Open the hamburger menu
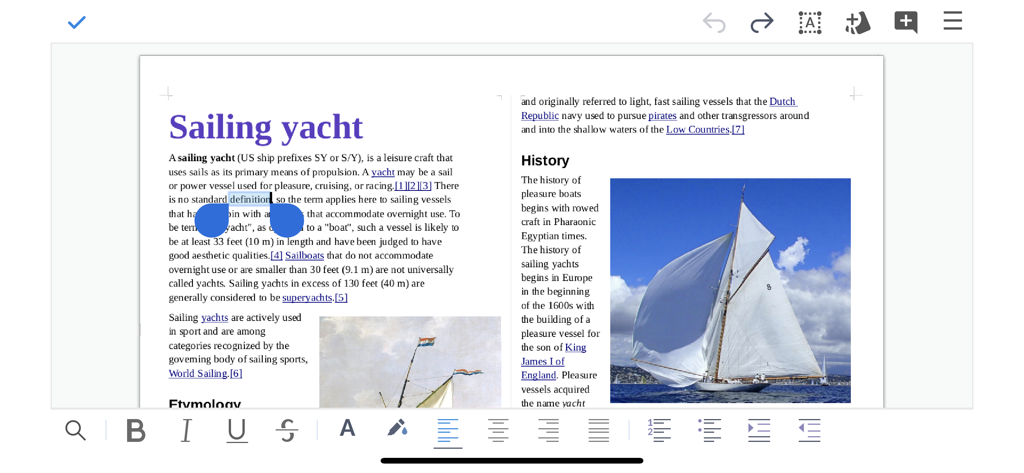Screen dimensions: 1024x473 tap(953, 21)
